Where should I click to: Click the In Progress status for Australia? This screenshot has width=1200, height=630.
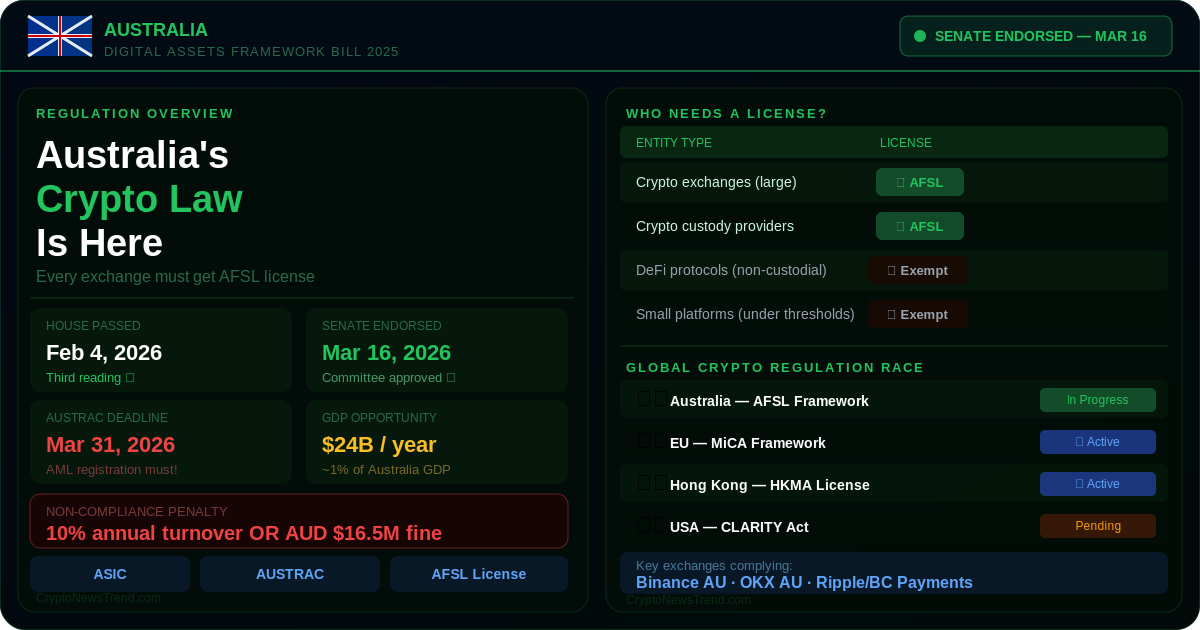pos(1097,400)
